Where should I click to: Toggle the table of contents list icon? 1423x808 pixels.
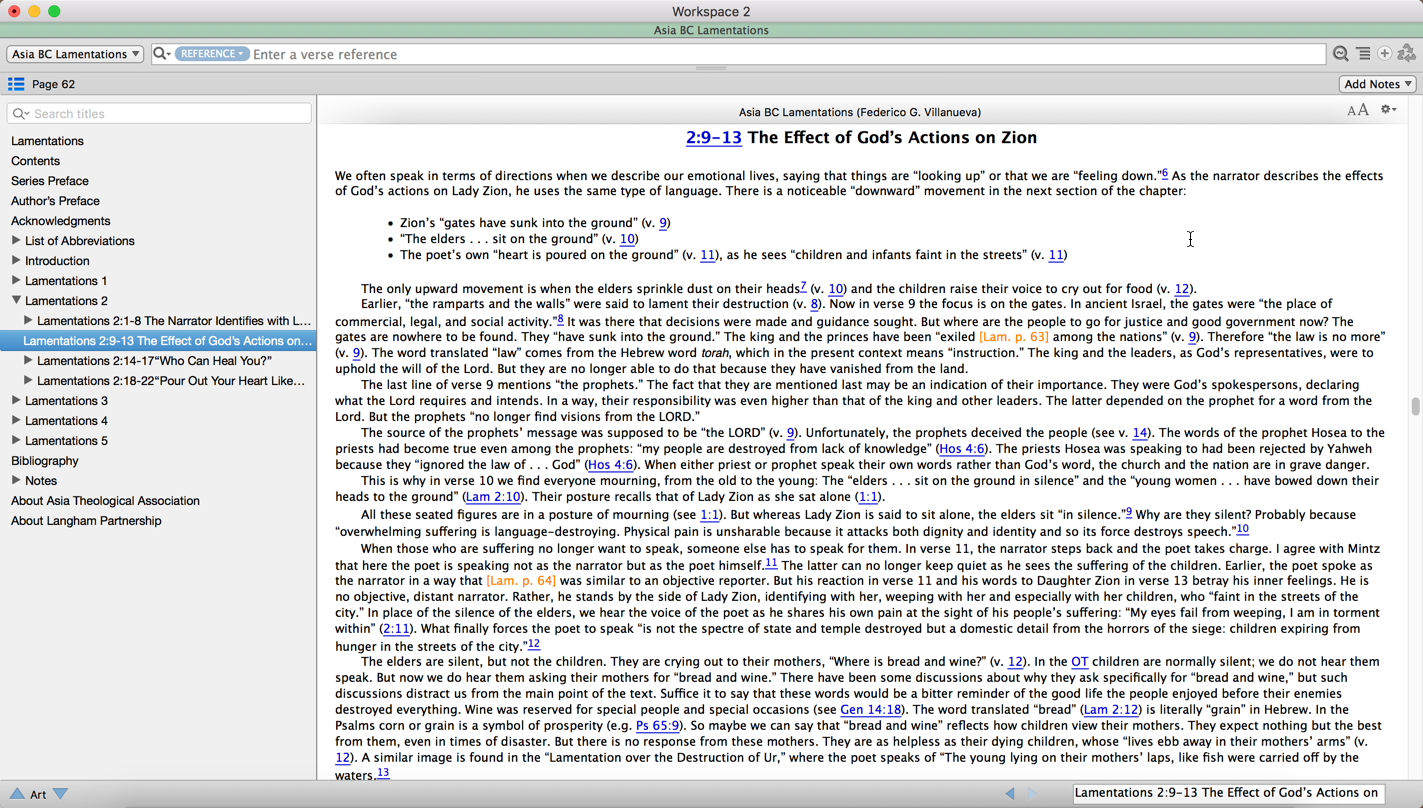(x=16, y=84)
